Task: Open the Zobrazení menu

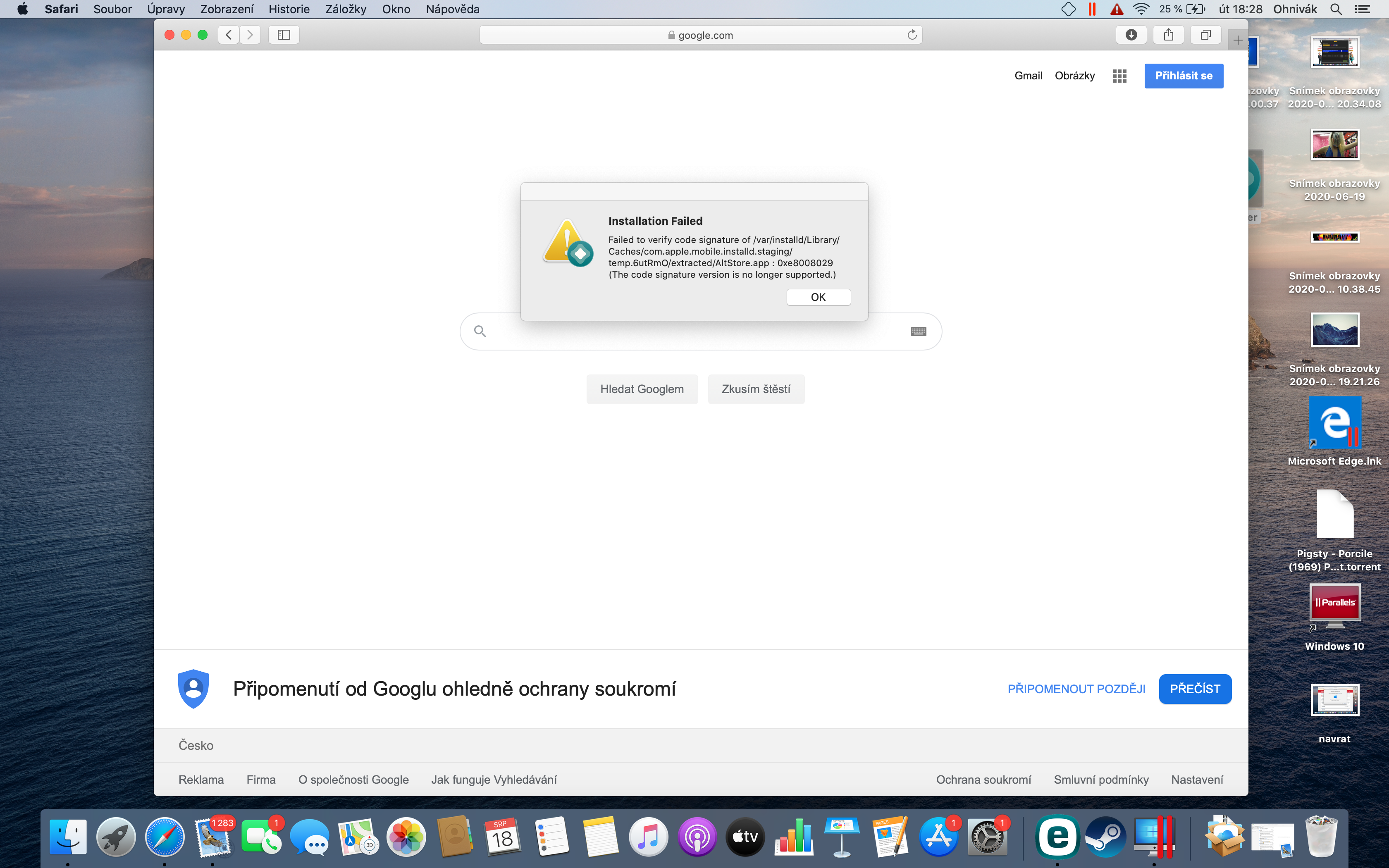Action: click(227, 9)
